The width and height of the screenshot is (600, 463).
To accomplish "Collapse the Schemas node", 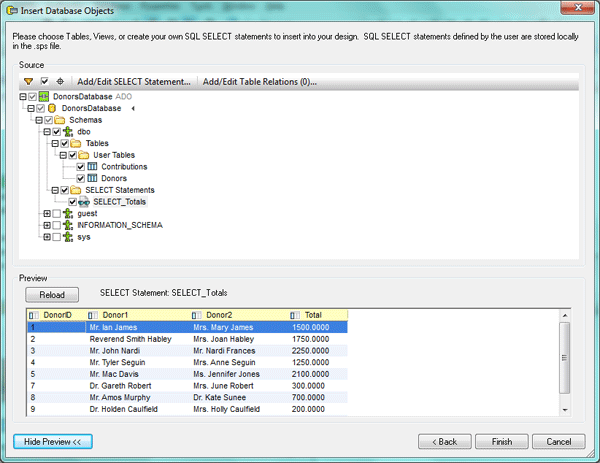I will click(39, 120).
